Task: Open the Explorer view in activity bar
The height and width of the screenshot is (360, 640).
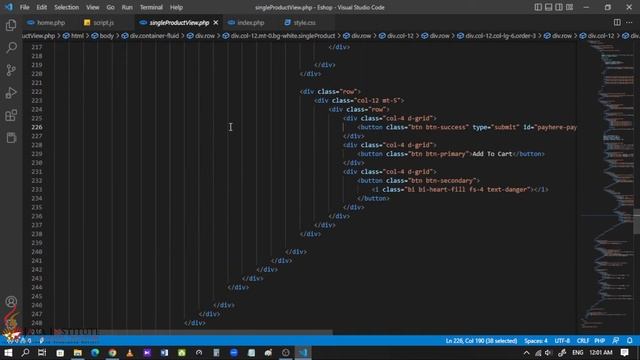Action: pos(11,25)
